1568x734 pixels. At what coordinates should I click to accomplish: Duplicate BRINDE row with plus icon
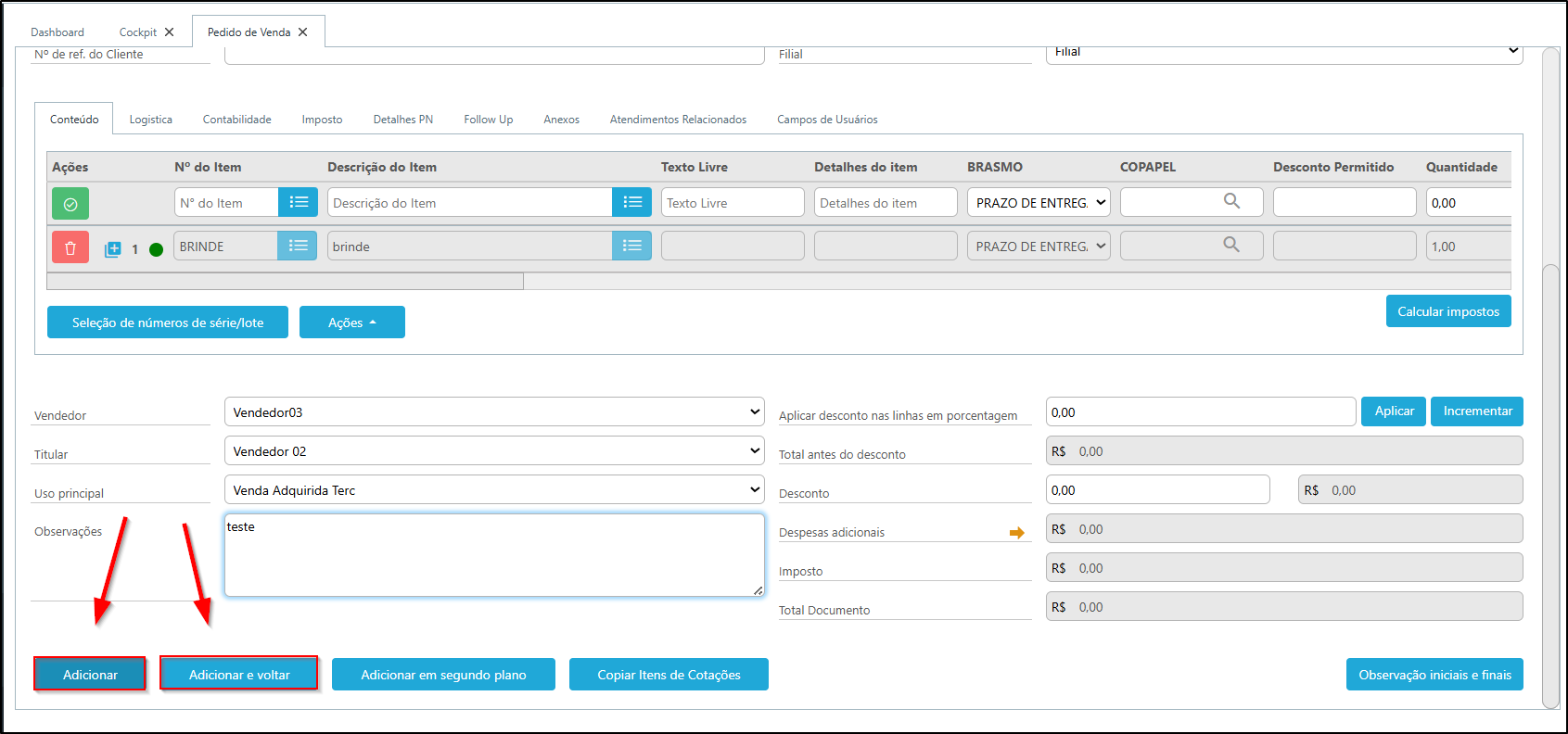pos(113,249)
